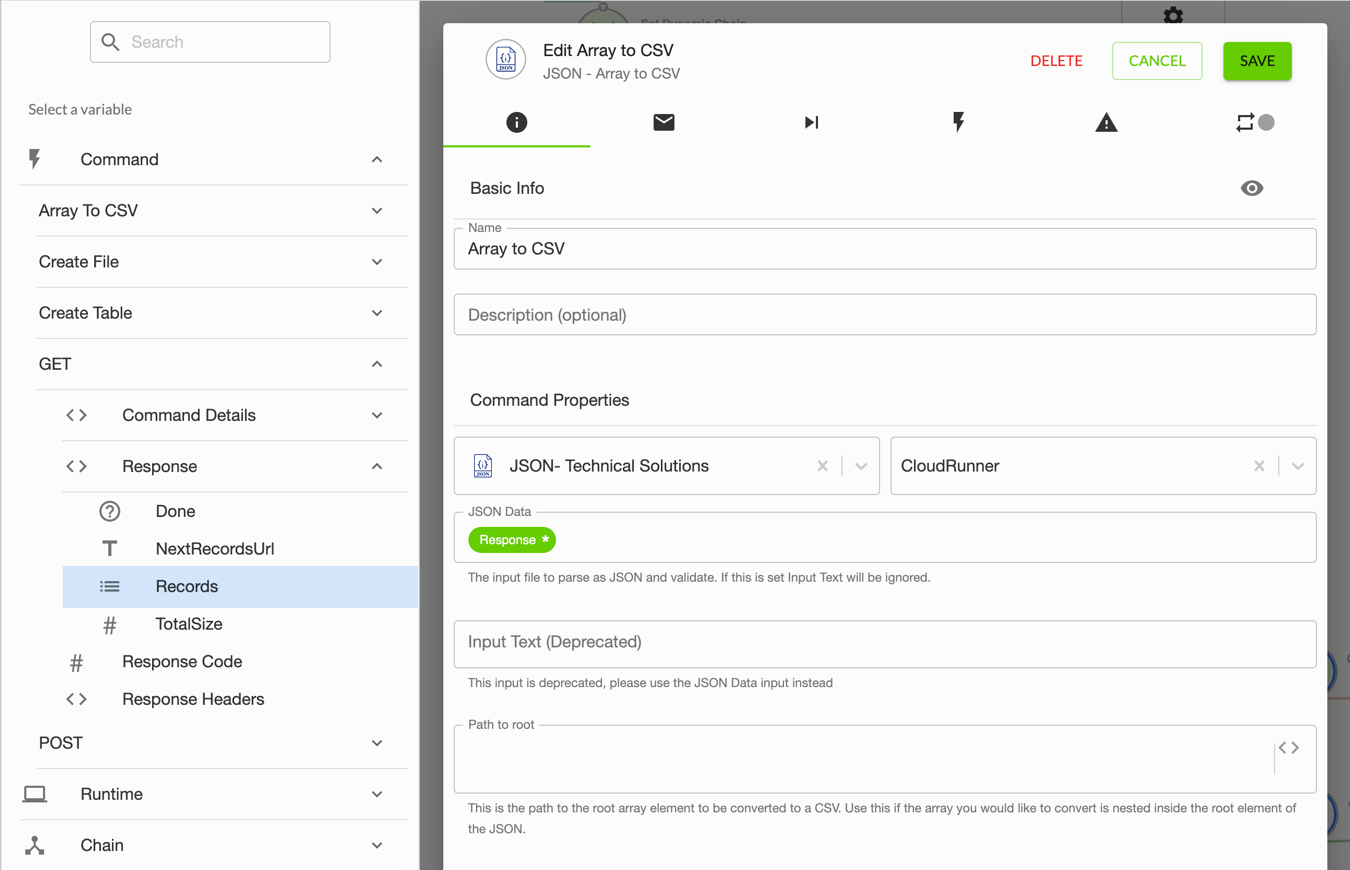Select the Records variable
Viewport: 1350px width, 870px height.
point(240,586)
